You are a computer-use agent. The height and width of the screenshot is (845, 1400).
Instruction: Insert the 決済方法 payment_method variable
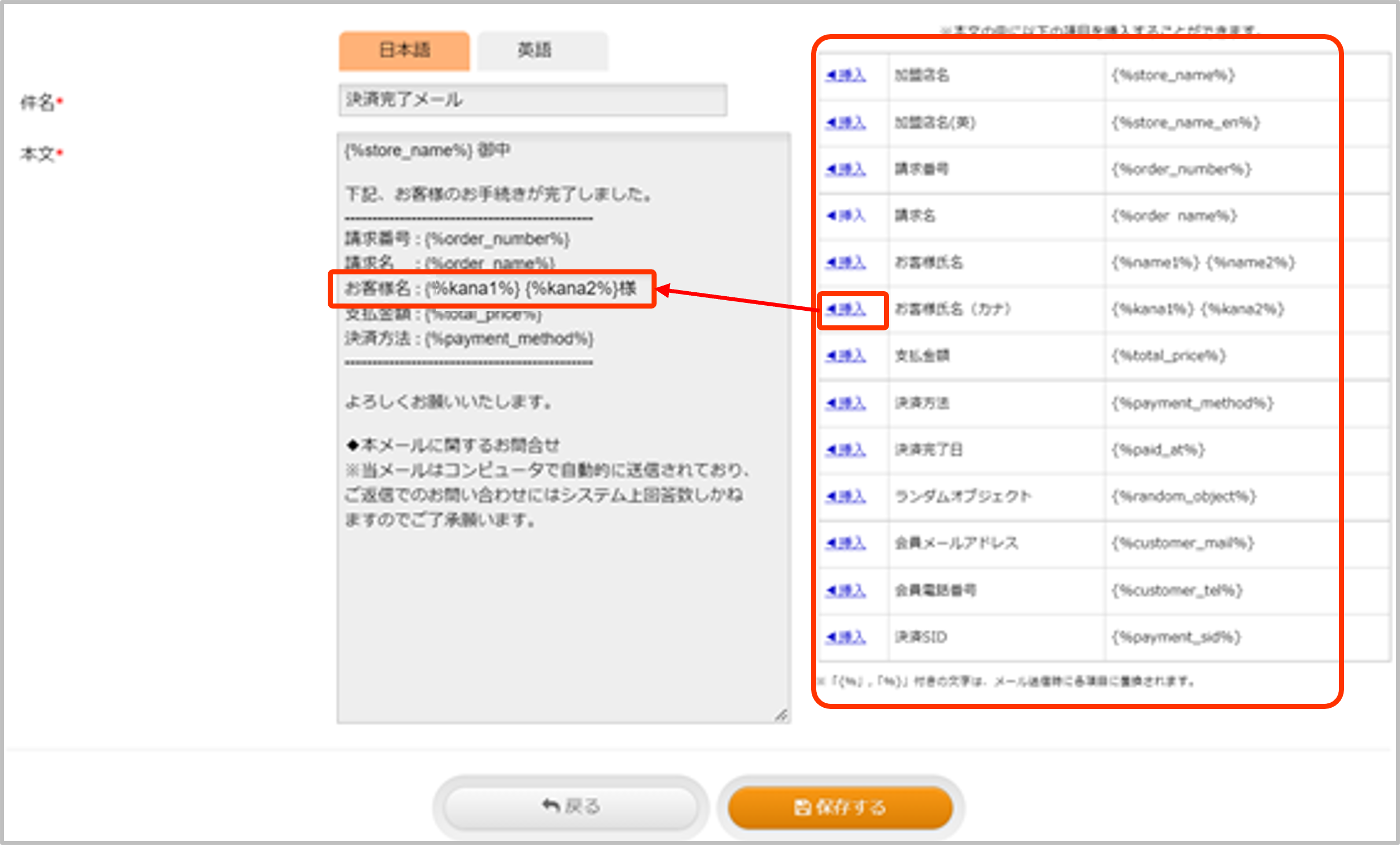(x=845, y=403)
